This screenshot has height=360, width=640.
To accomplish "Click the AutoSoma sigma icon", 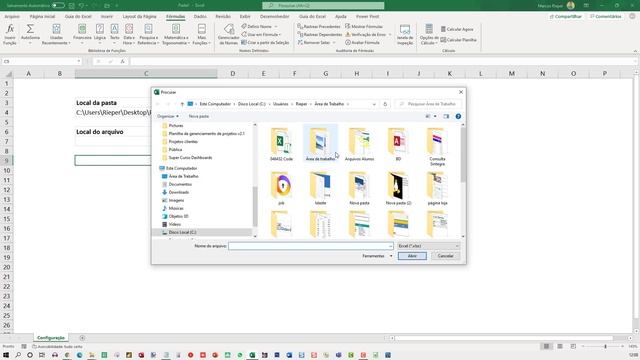I will click(30, 34).
